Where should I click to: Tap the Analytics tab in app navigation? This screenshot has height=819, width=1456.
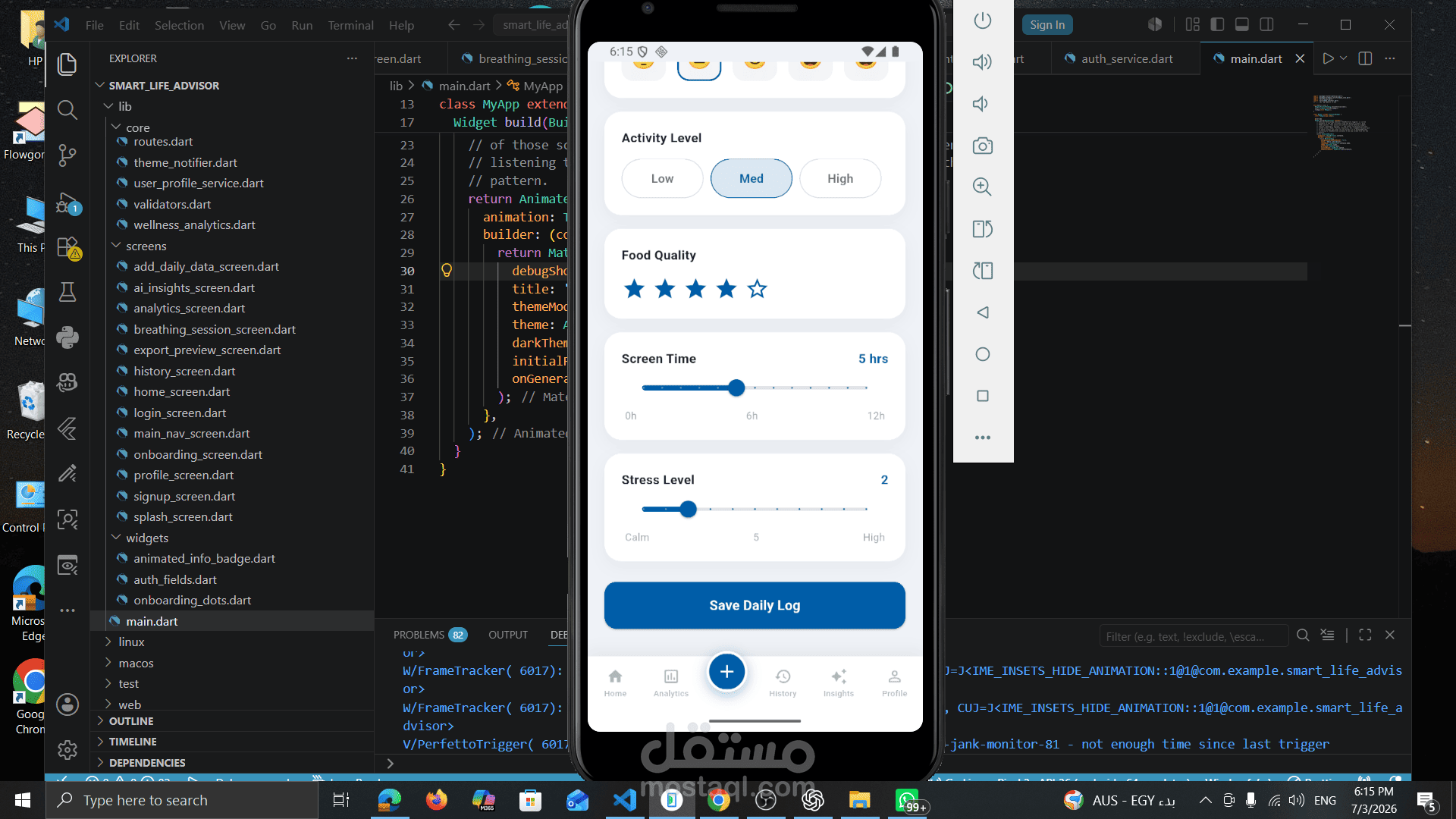(671, 682)
